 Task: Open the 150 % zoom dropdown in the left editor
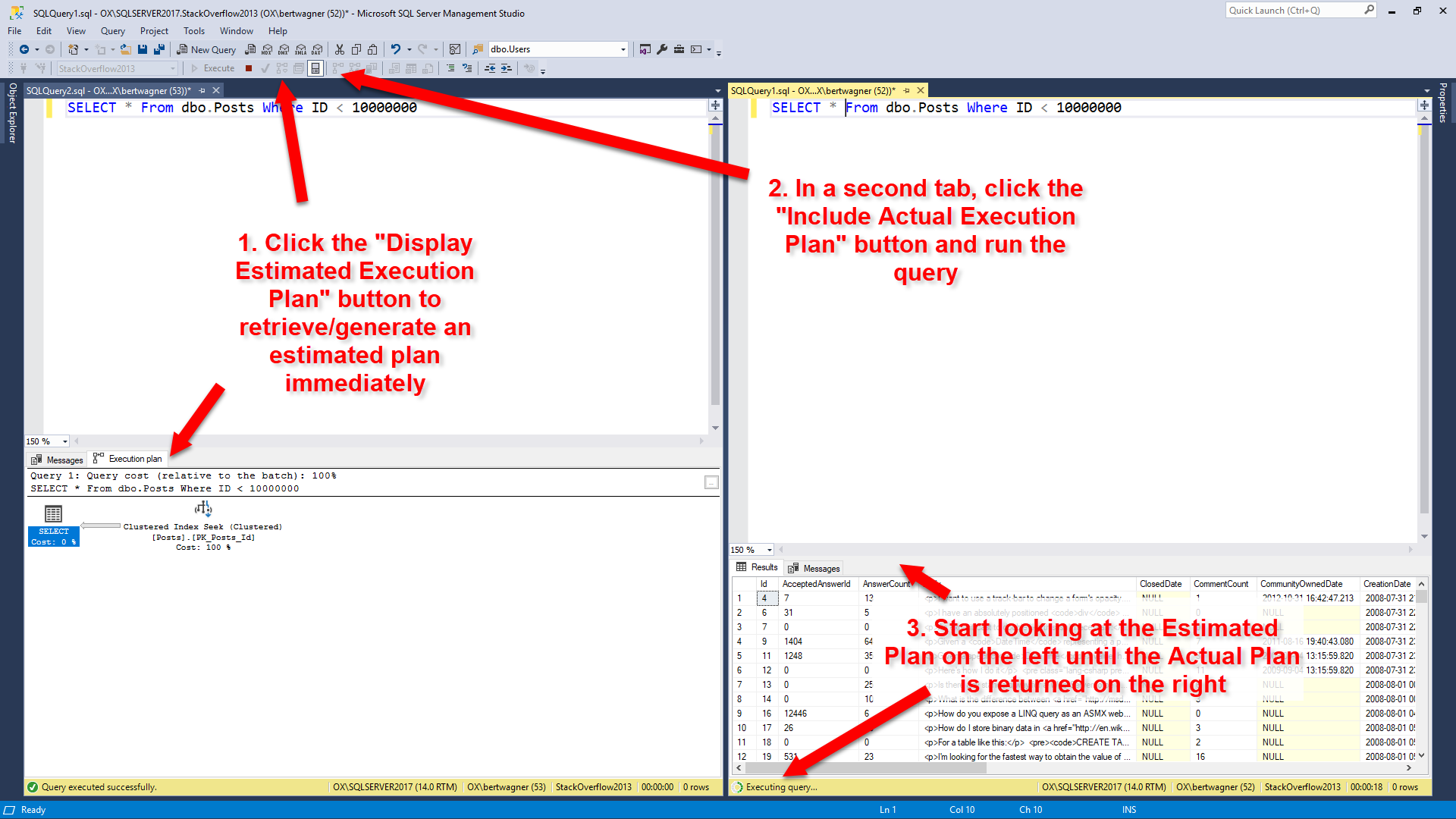(x=65, y=441)
